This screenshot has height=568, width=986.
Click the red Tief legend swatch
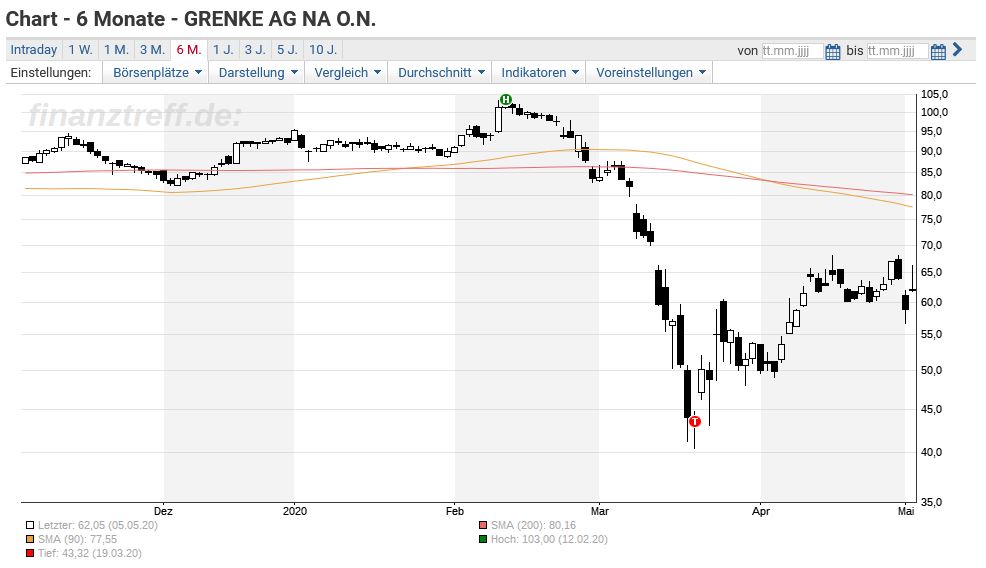(30, 553)
